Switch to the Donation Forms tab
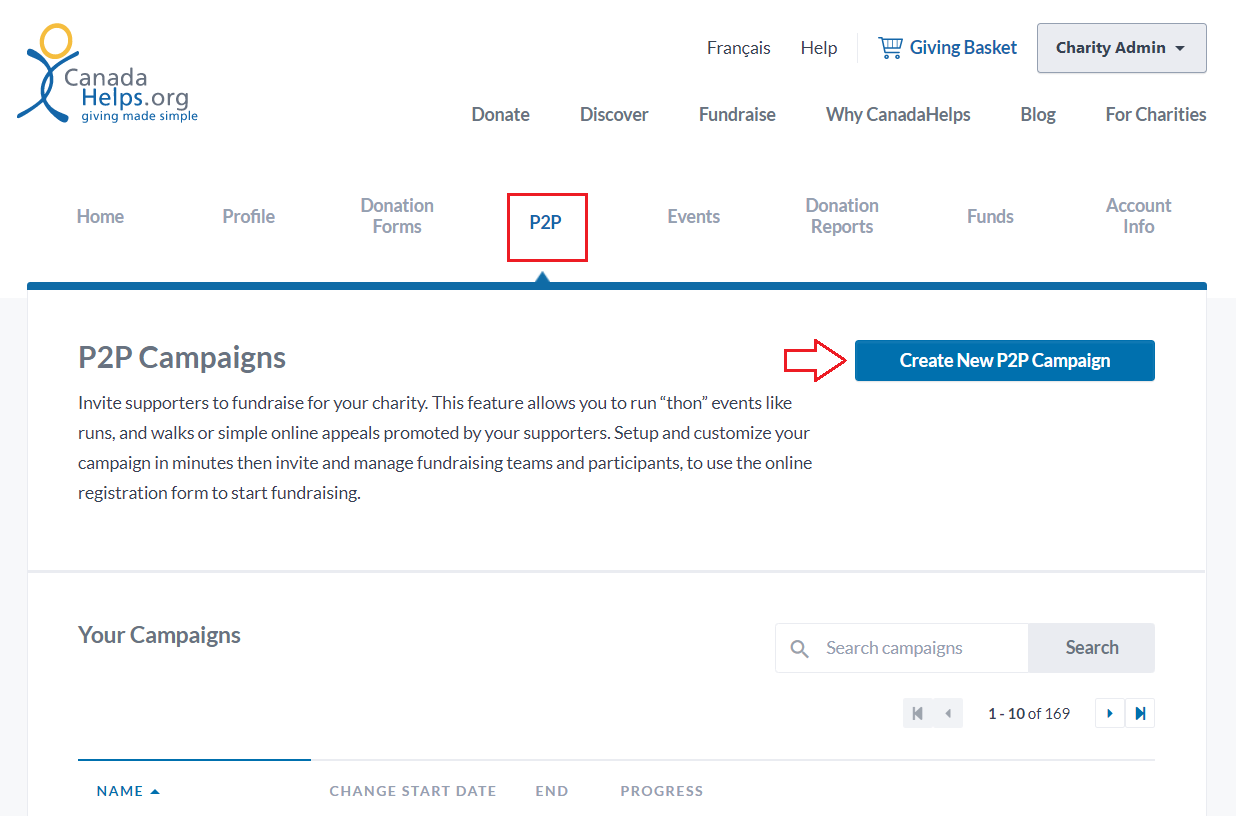 pos(397,216)
